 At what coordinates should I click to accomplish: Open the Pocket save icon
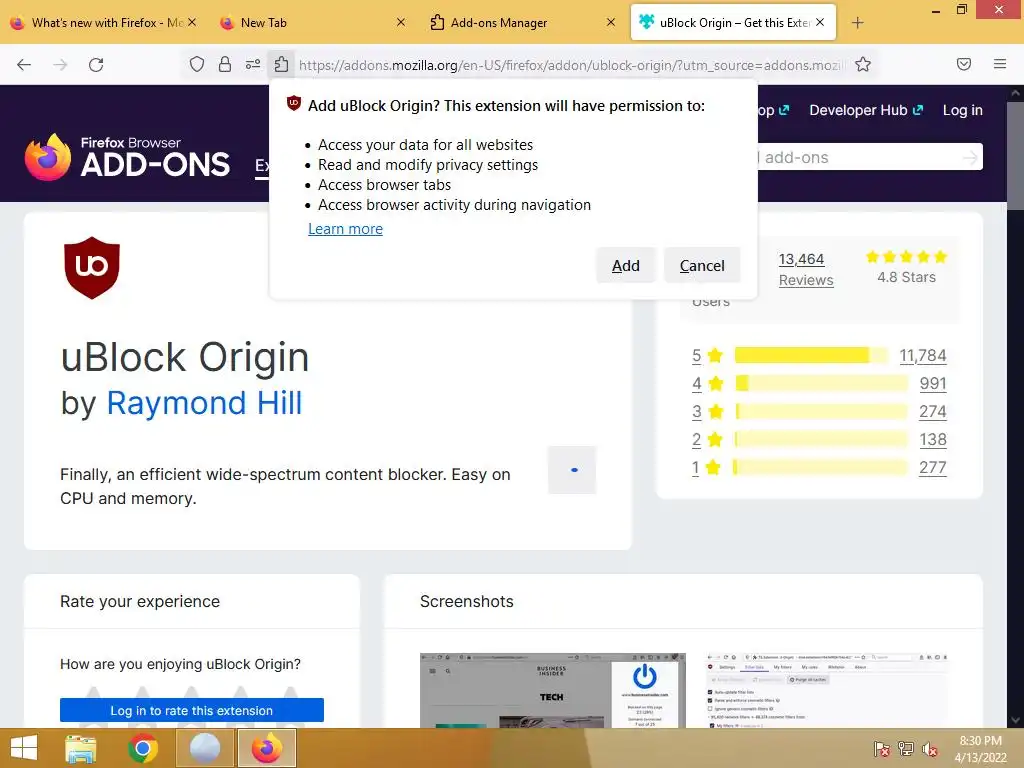click(964, 64)
